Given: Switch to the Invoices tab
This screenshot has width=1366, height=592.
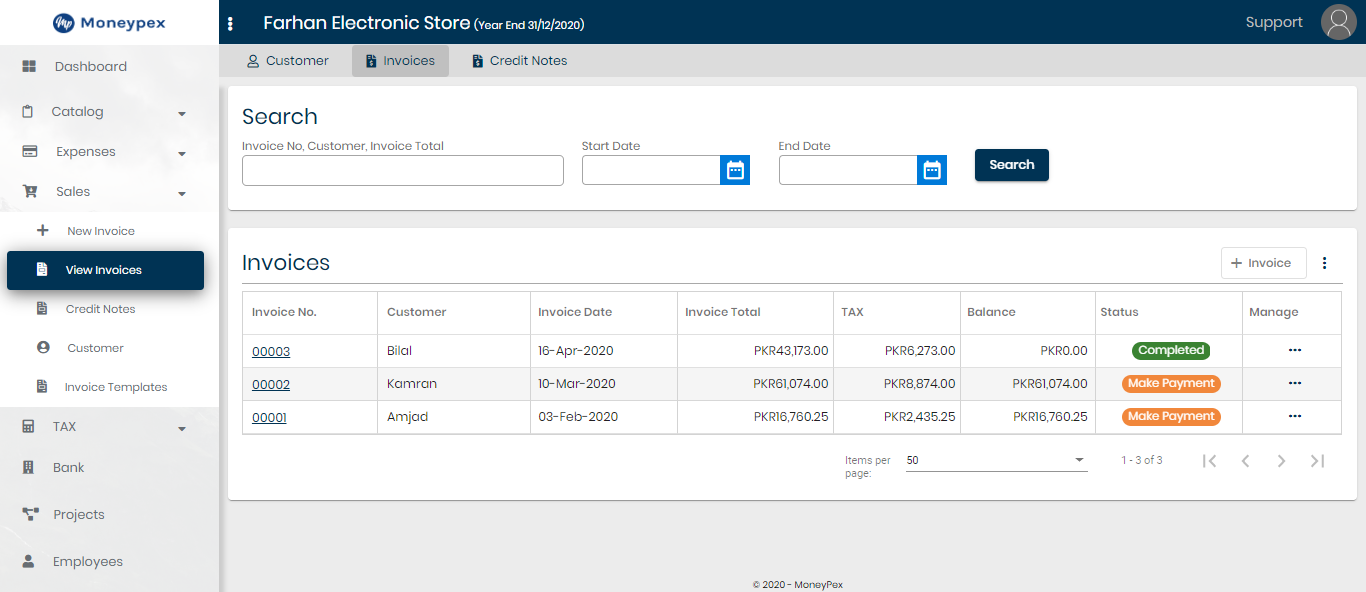Looking at the screenshot, I should pos(400,61).
